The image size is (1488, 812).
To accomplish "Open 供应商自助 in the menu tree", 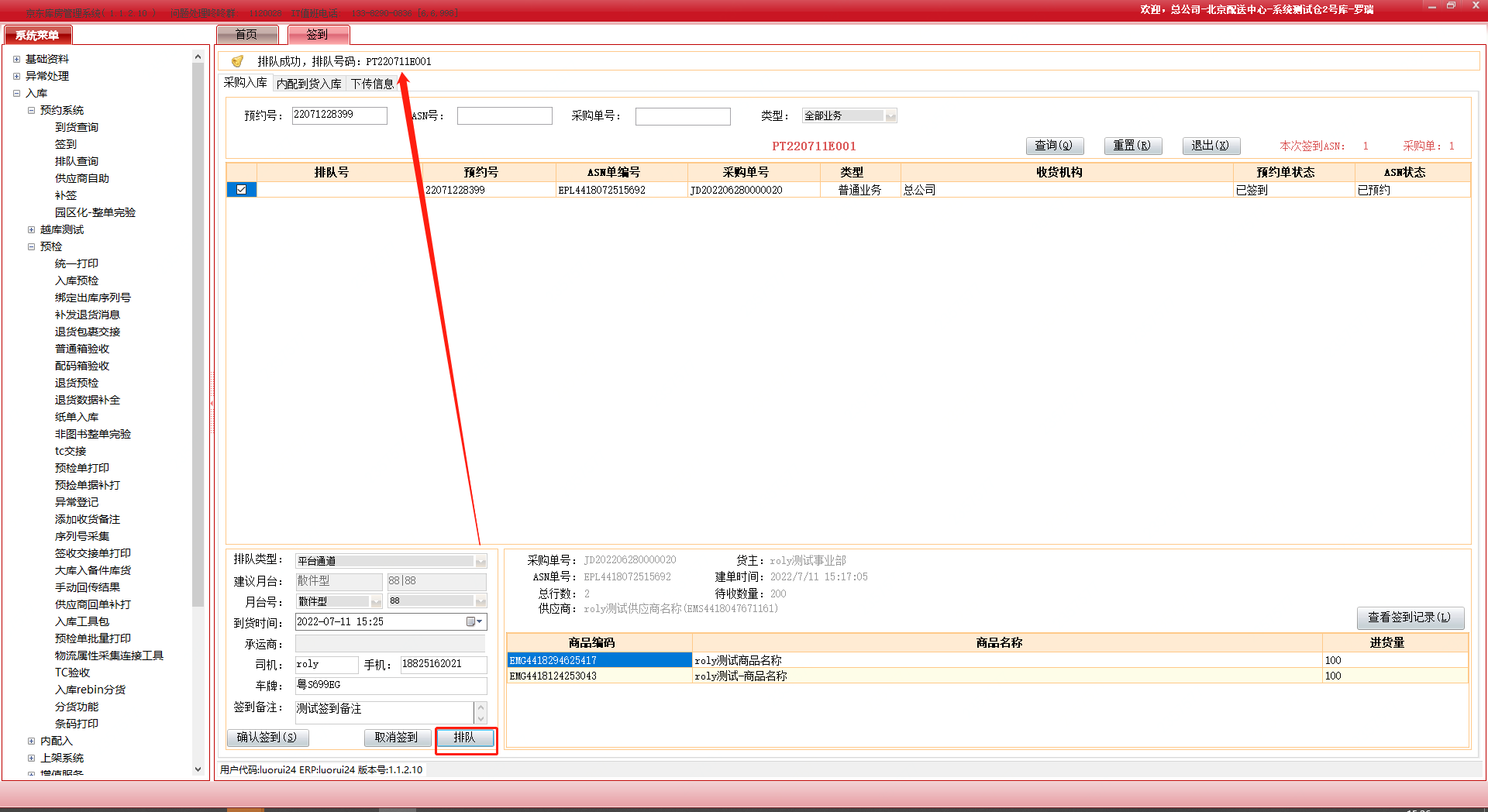I will 82,178.
